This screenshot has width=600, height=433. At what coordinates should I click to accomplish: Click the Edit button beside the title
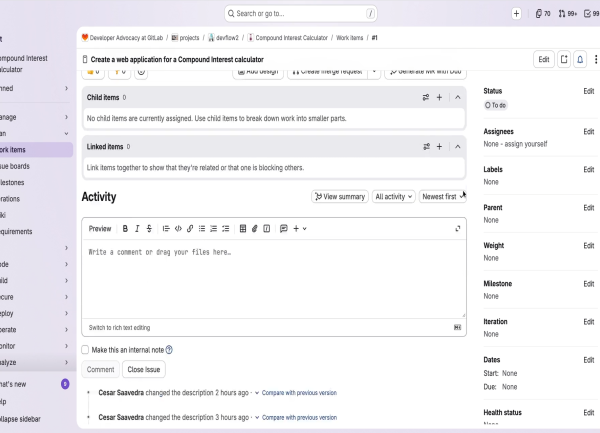click(x=544, y=59)
